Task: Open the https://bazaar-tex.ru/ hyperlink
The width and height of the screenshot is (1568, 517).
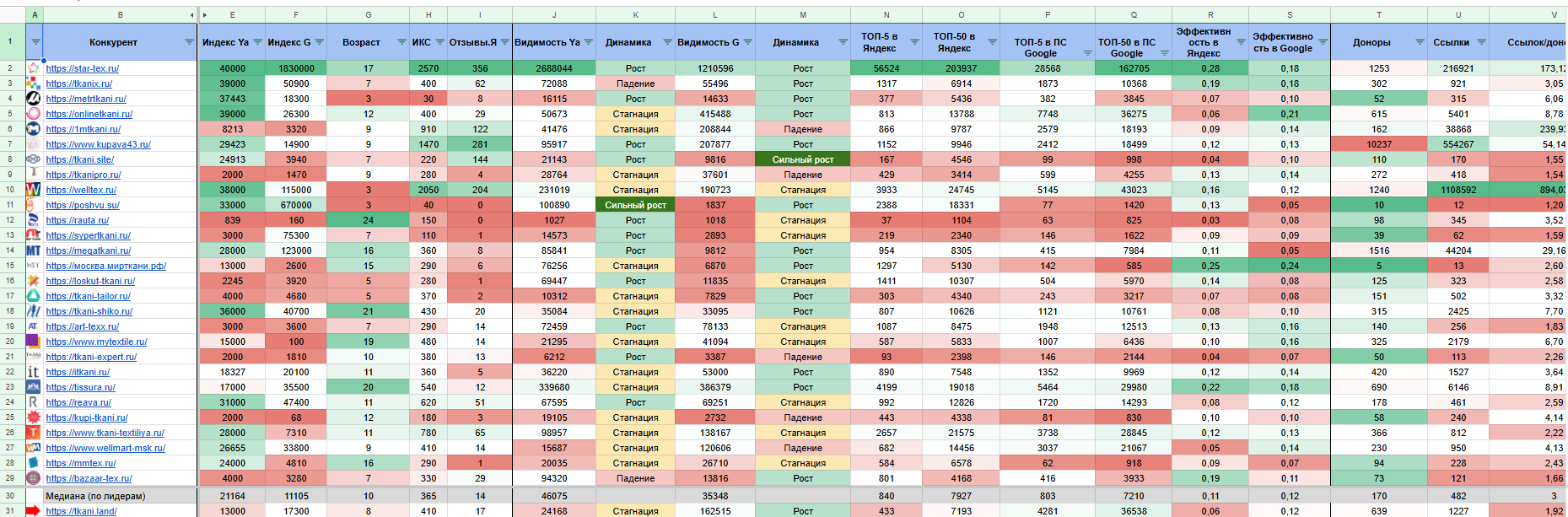Action: pyautogui.click(x=89, y=479)
